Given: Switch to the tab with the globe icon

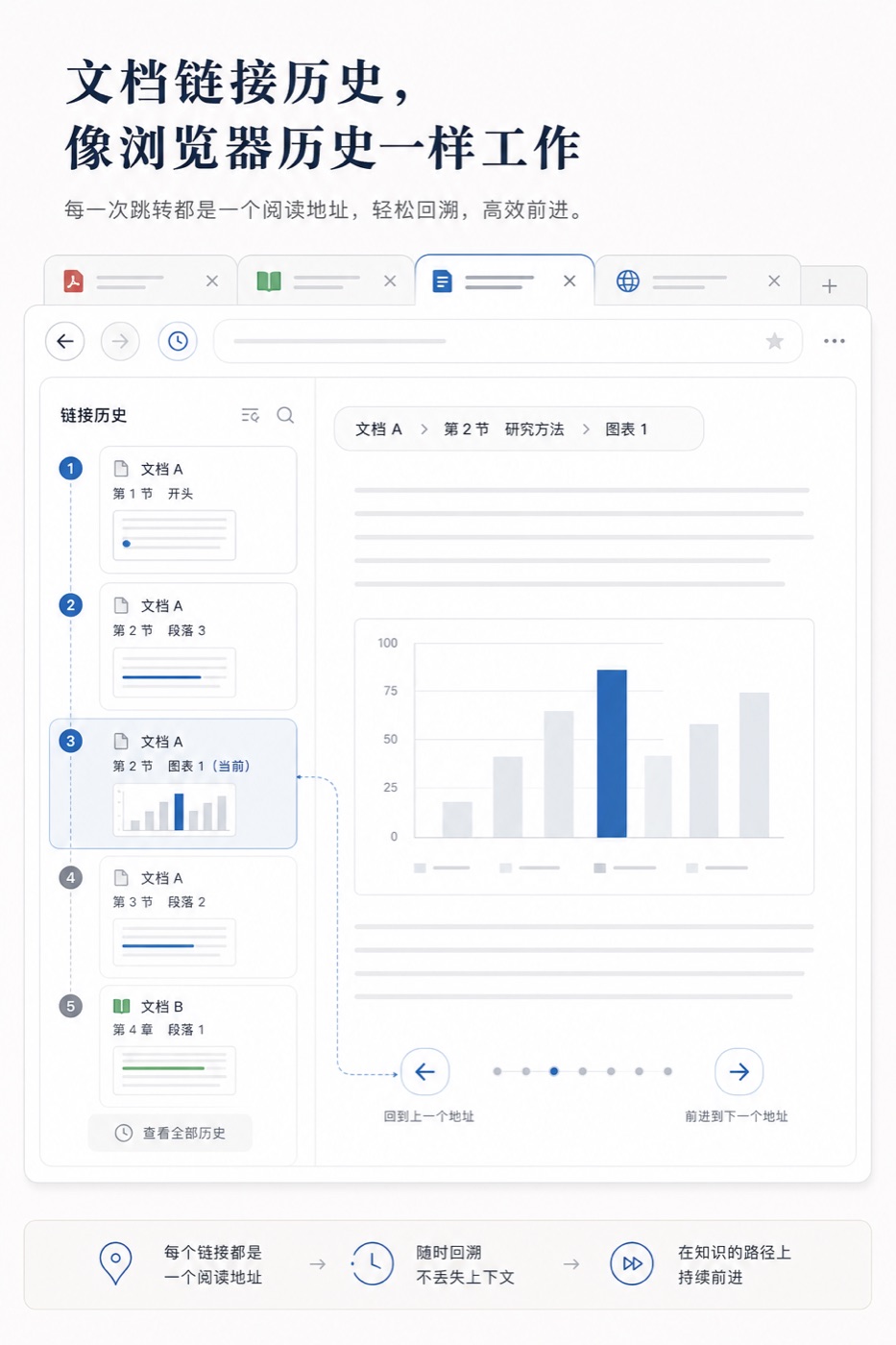Looking at the screenshot, I should pyautogui.click(x=698, y=281).
